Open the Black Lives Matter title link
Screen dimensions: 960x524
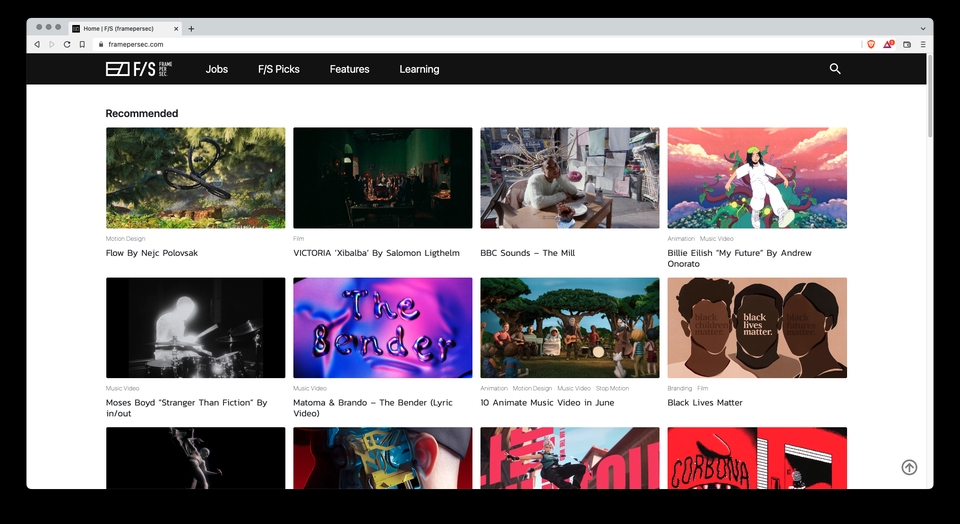coord(705,402)
